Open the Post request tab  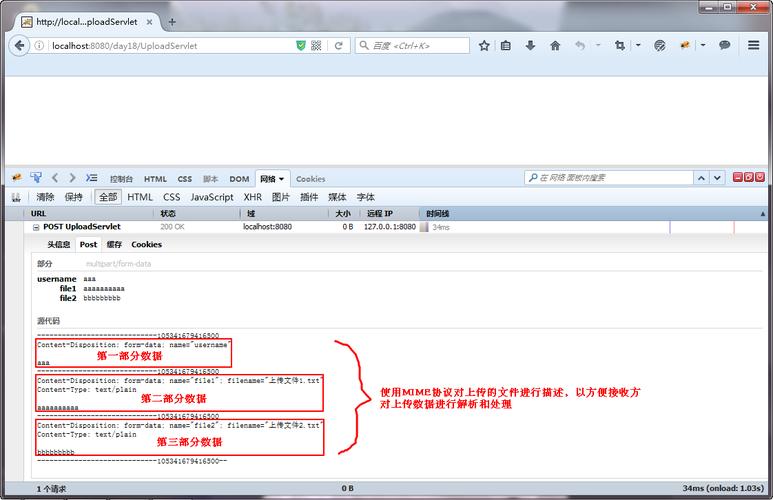pos(89,245)
